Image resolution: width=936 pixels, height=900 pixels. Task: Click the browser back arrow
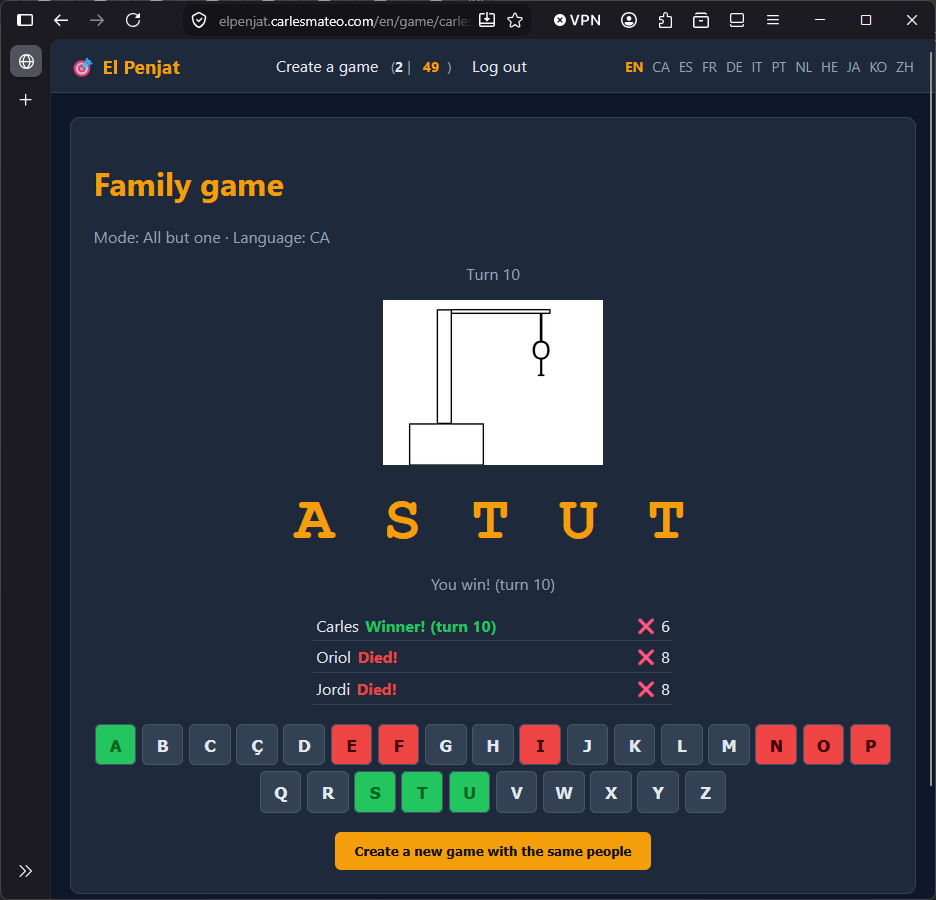pyautogui.click(x=61, y=20)
